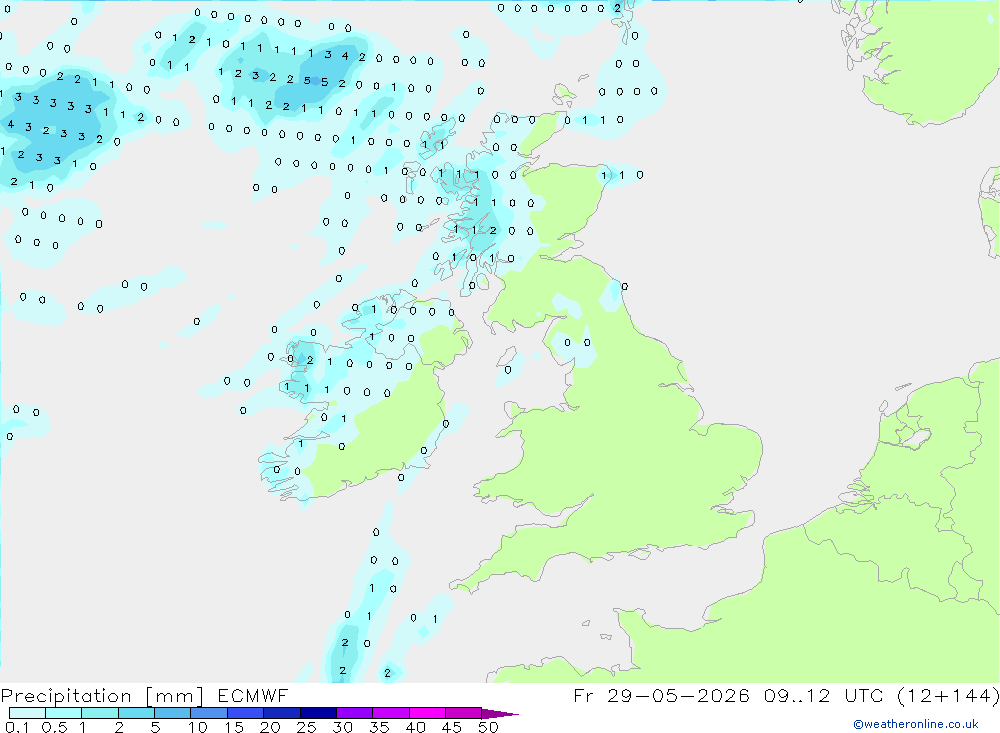The width and height of the screenshot is (1000, 733).
Task: Pick the 45–50 mm legend swatch
Action: [x=463, y=713]
